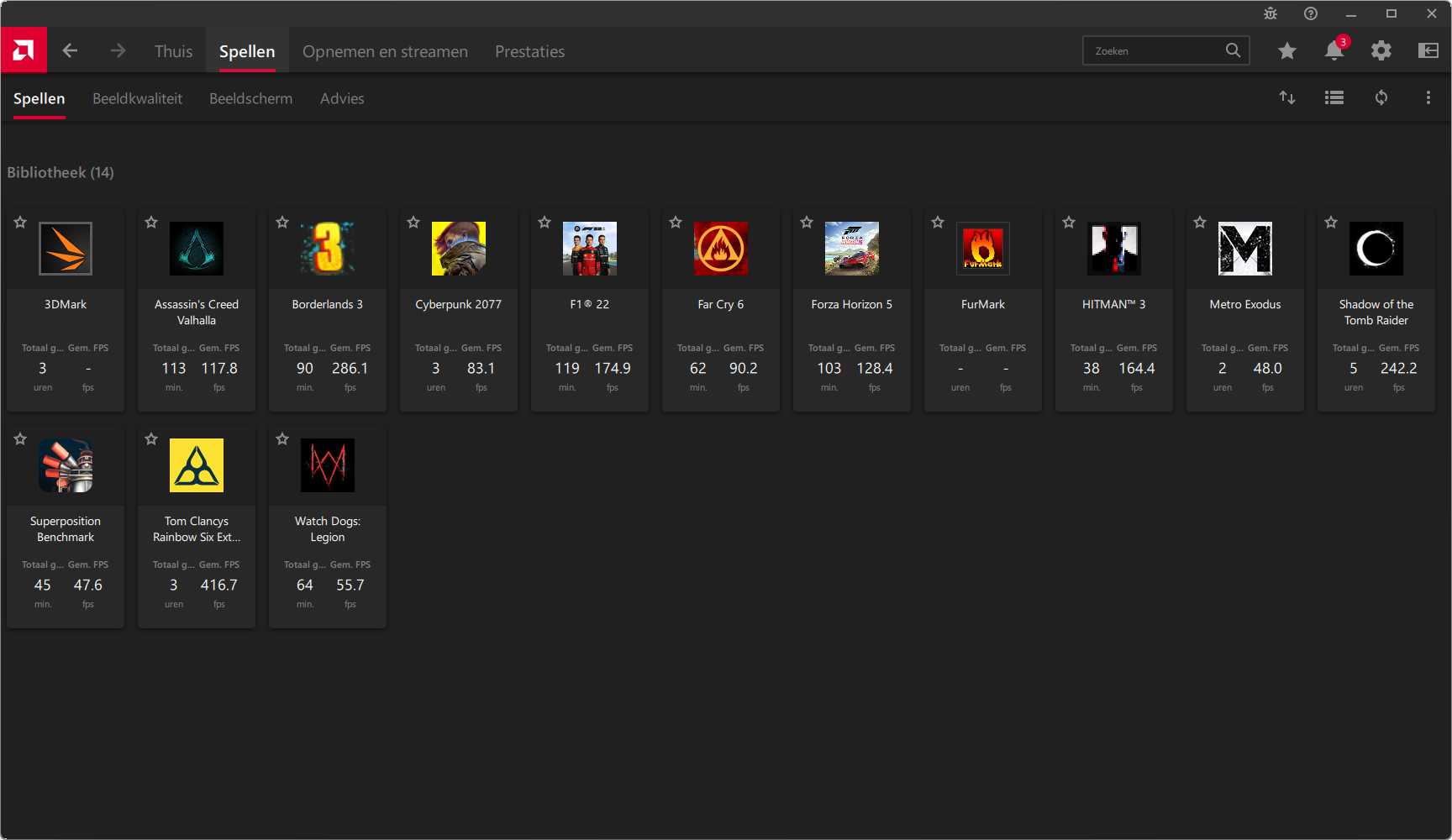This screenshot has height=840, width=1452.
Task: Toggle Superposition Benchmark favorite star
Action: (x=20, y=439)
